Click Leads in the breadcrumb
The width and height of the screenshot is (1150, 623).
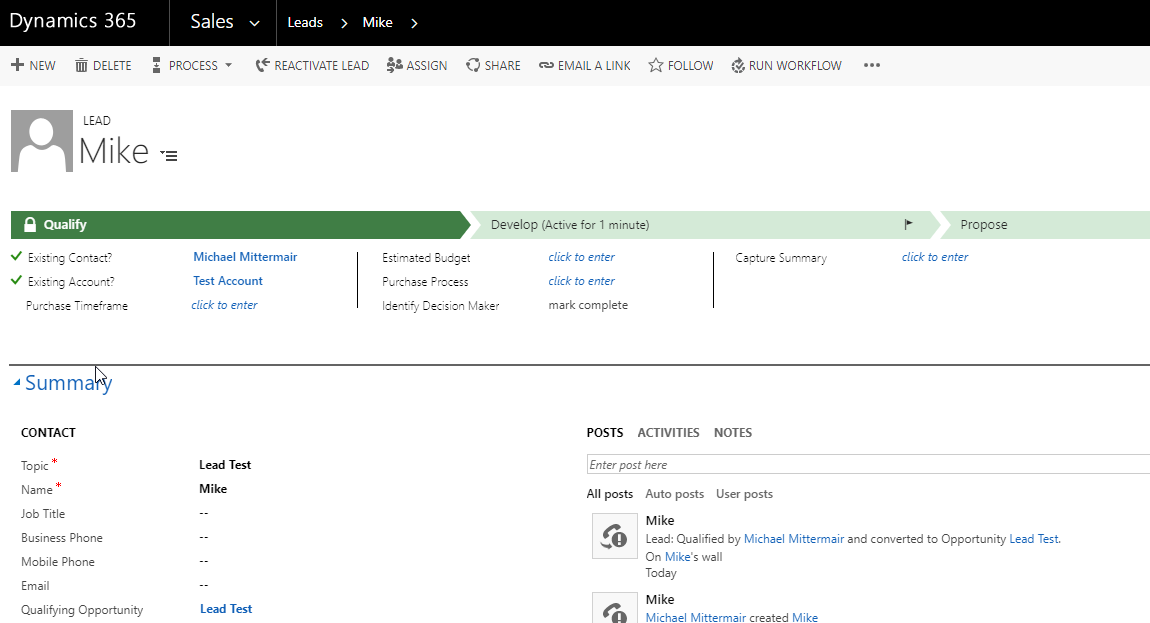pyautogui.click(x=305, y=23)
